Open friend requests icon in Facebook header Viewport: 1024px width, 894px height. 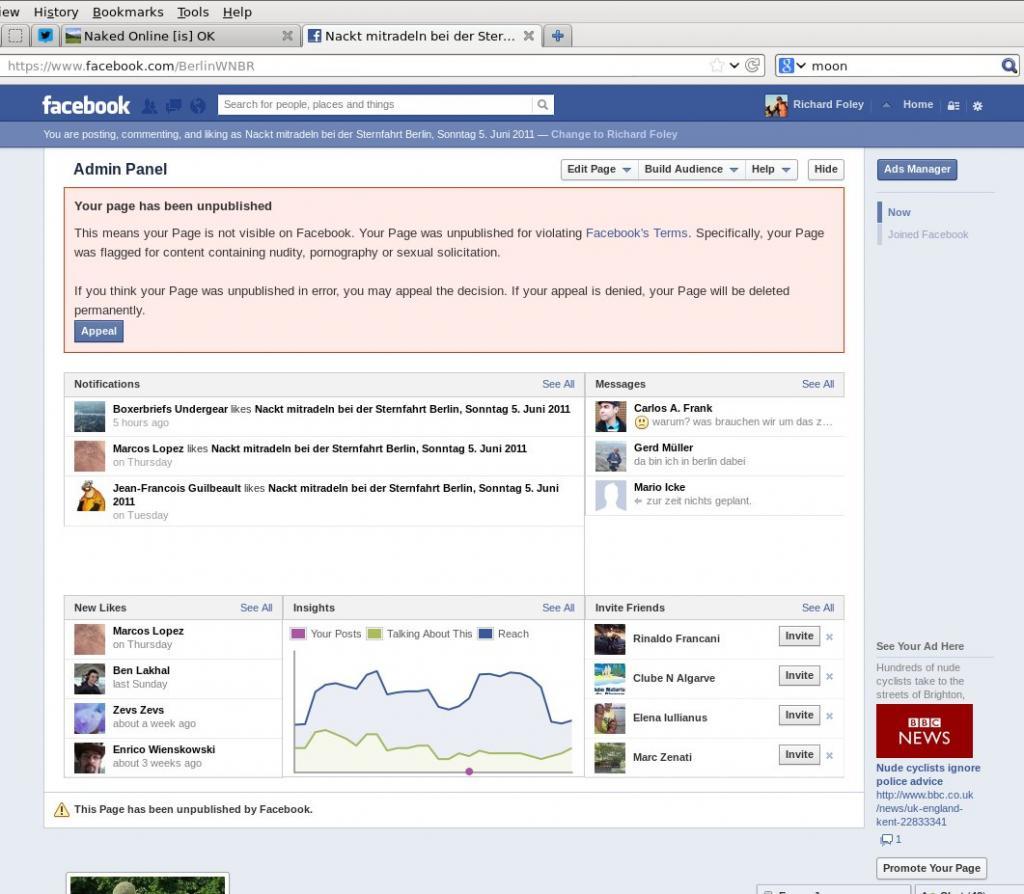[x=150, y=105]
